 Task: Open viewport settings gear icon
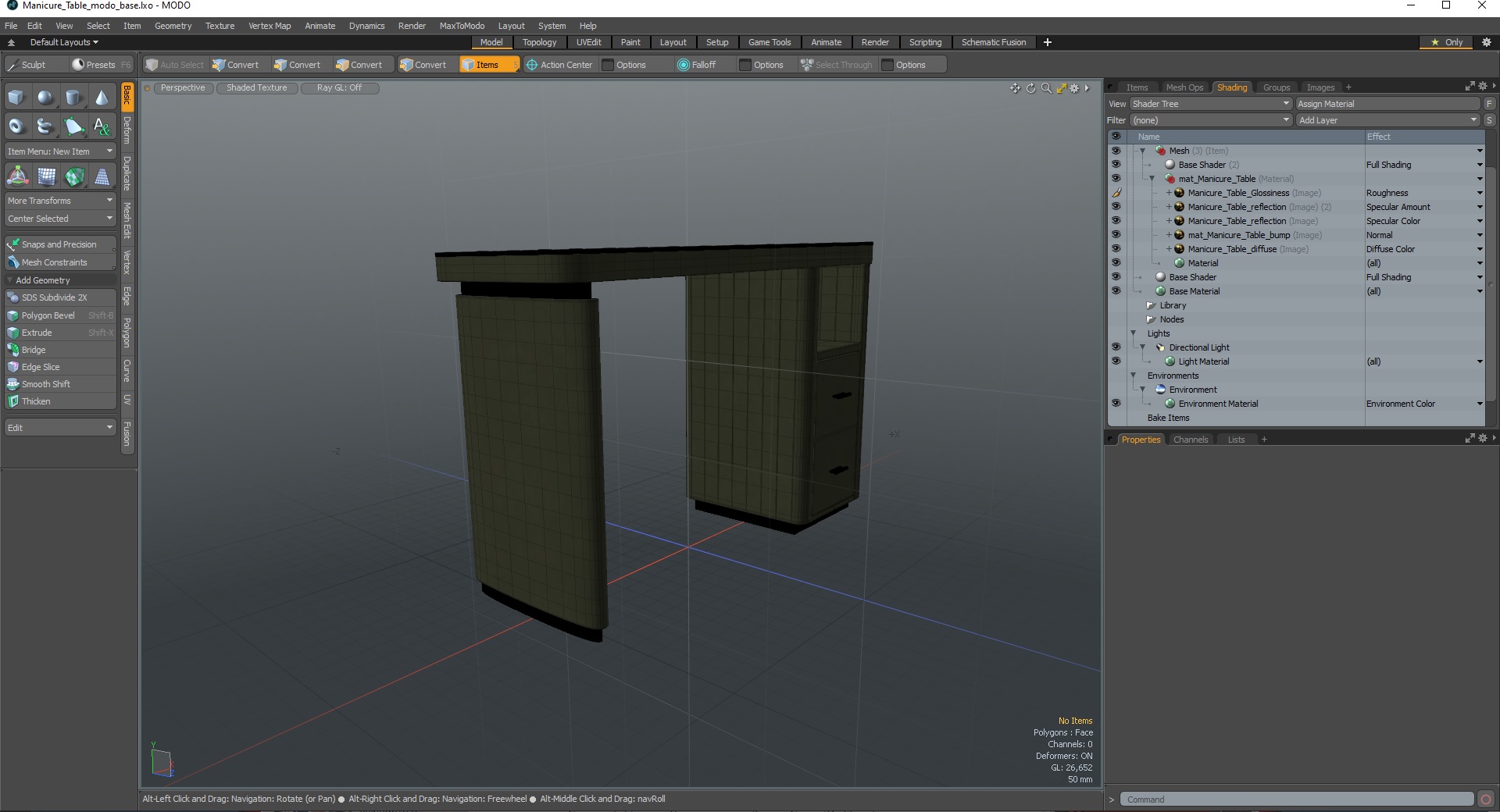point(1074,88)
